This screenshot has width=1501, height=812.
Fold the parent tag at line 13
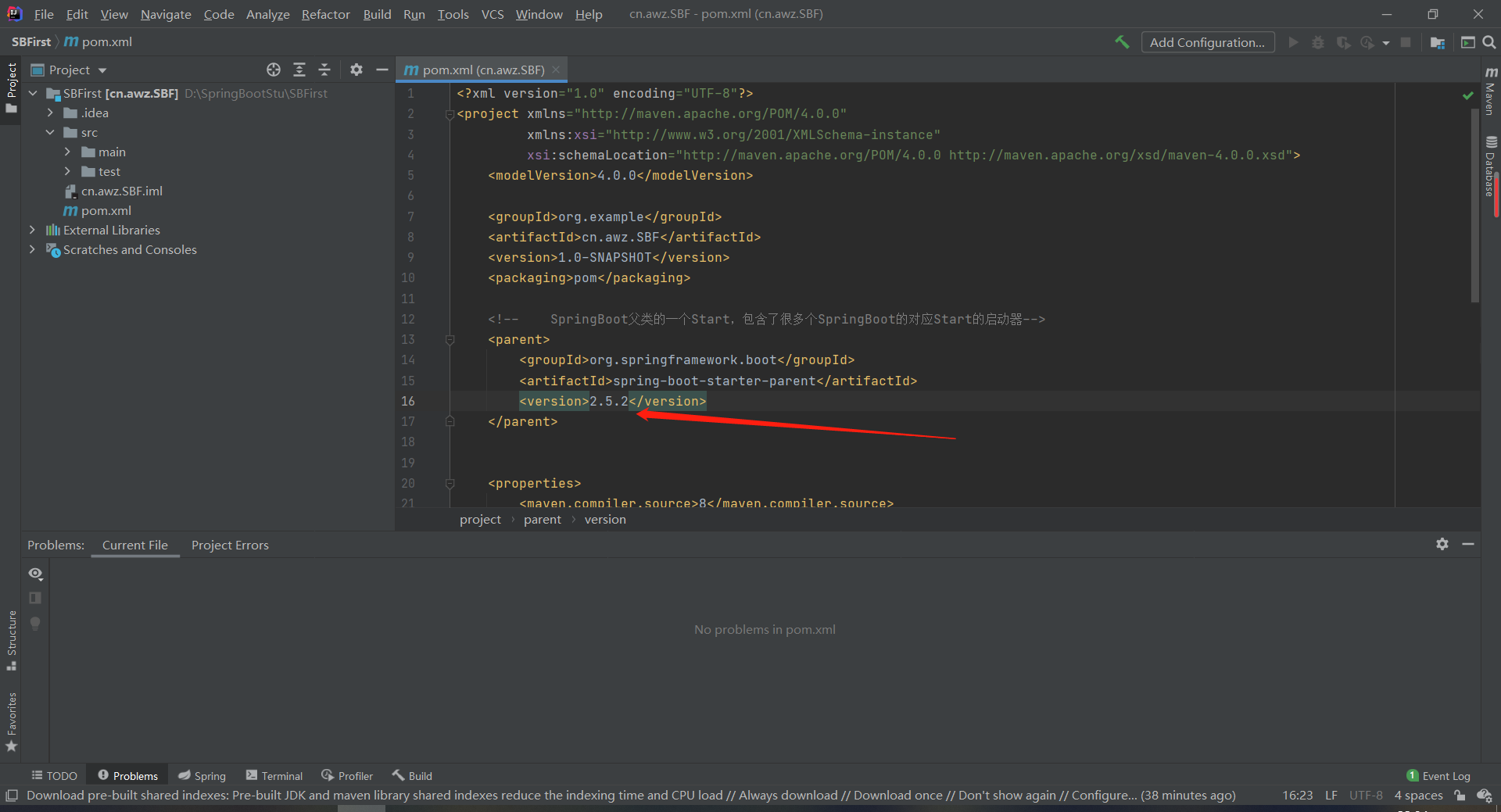click(450, 339)
